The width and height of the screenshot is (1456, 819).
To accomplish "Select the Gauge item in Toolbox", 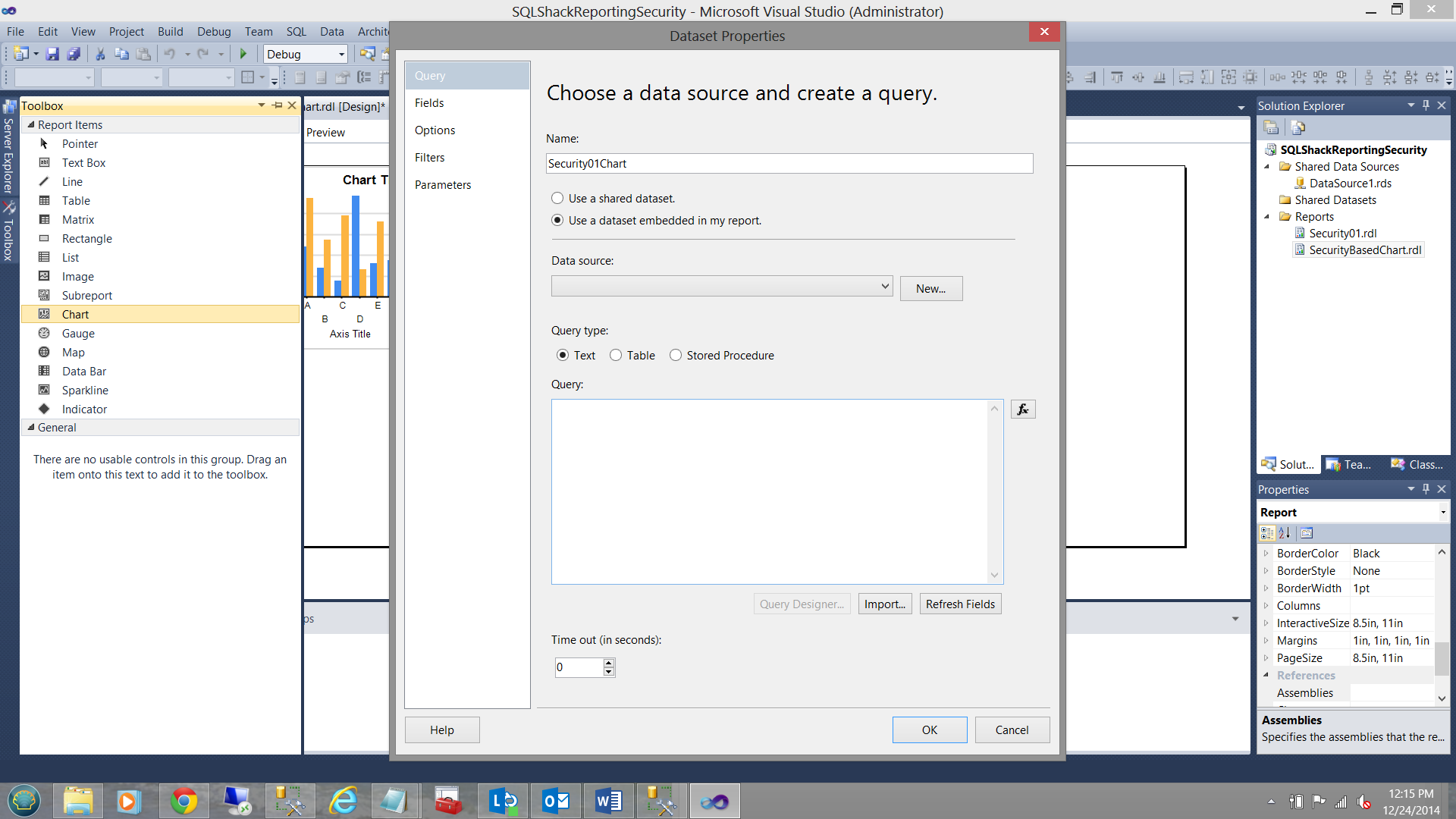I will 78,334.
